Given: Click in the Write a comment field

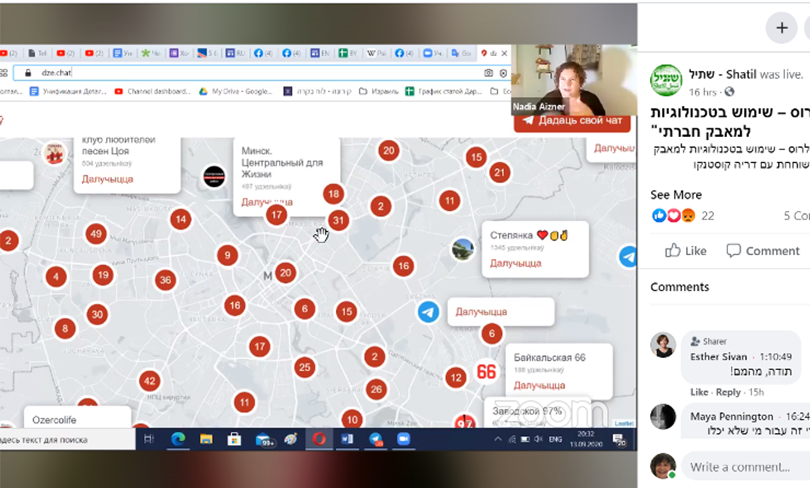Looking at the screenshot, I should coord(748,467).
